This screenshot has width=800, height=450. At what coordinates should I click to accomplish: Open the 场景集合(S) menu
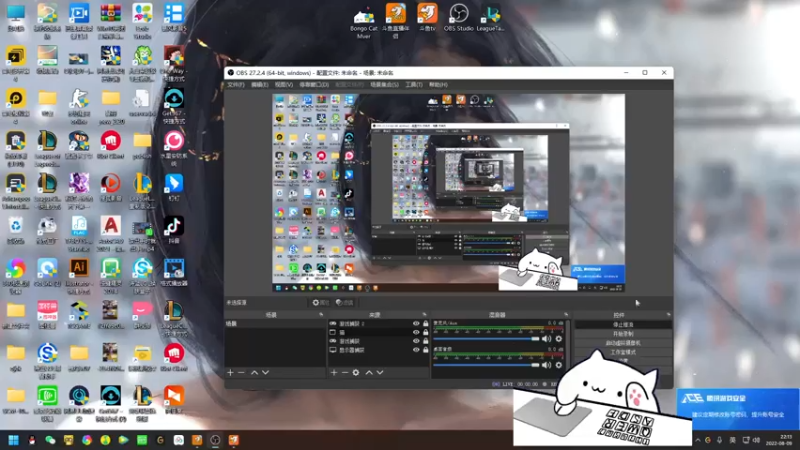pos(384,85)
